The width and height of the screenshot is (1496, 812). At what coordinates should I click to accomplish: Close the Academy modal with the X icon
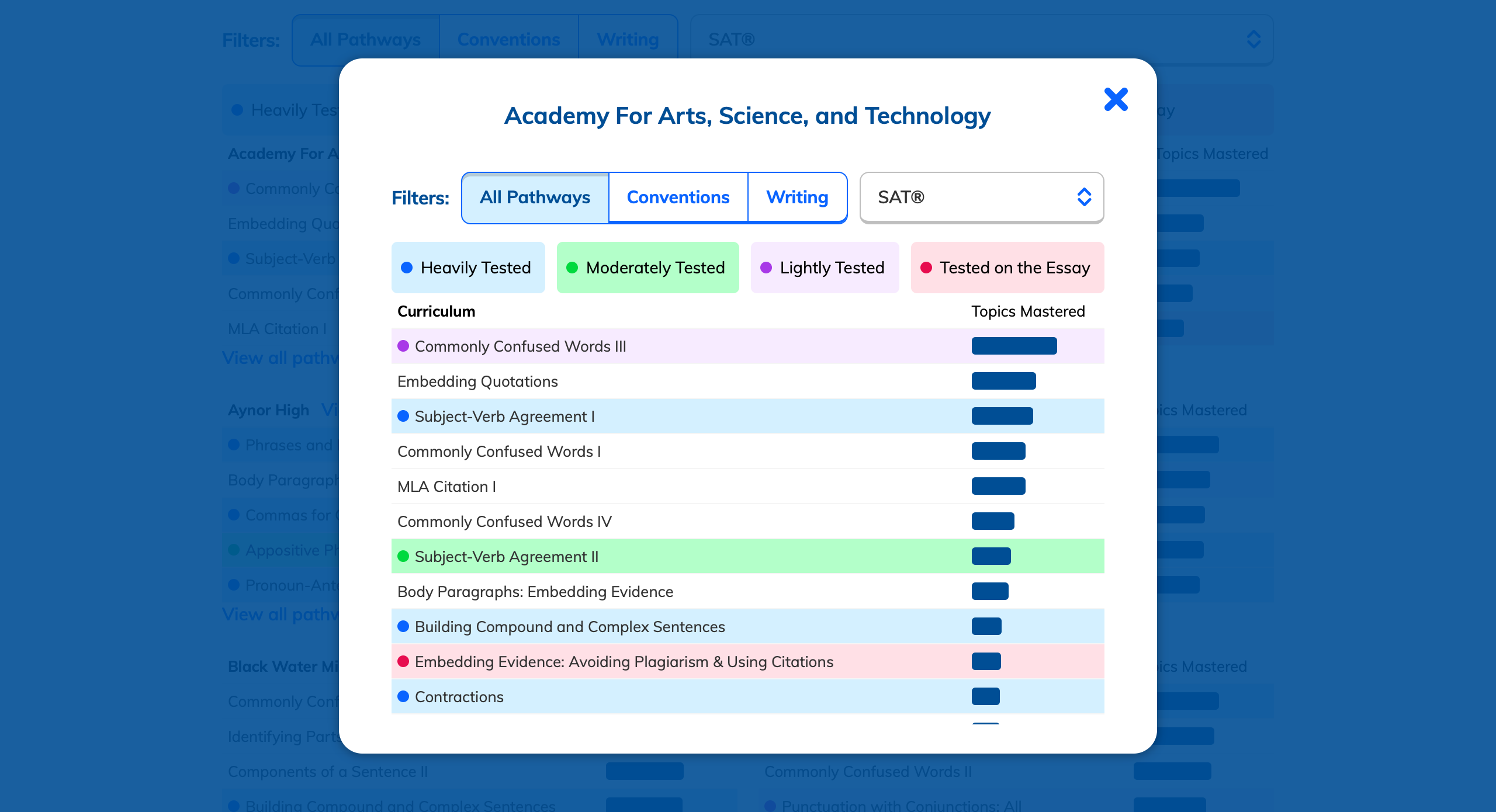pos(1116,99)
